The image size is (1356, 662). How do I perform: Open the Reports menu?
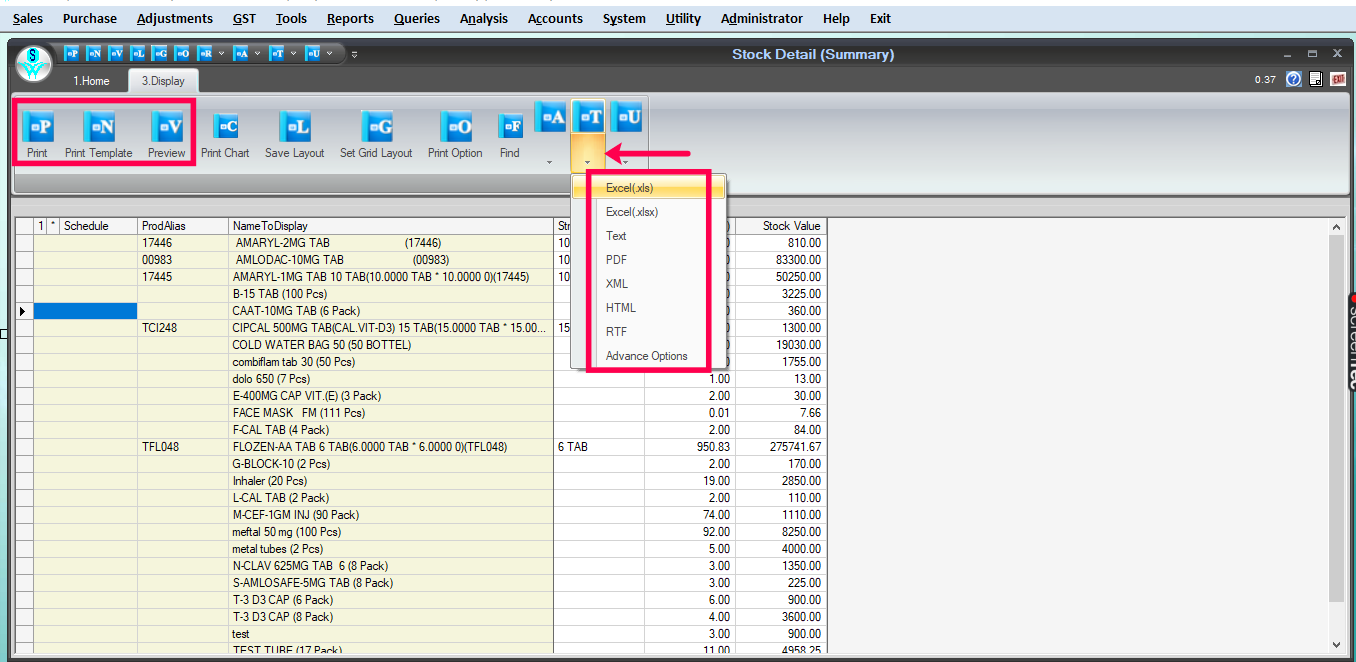[x=350, y=18]
